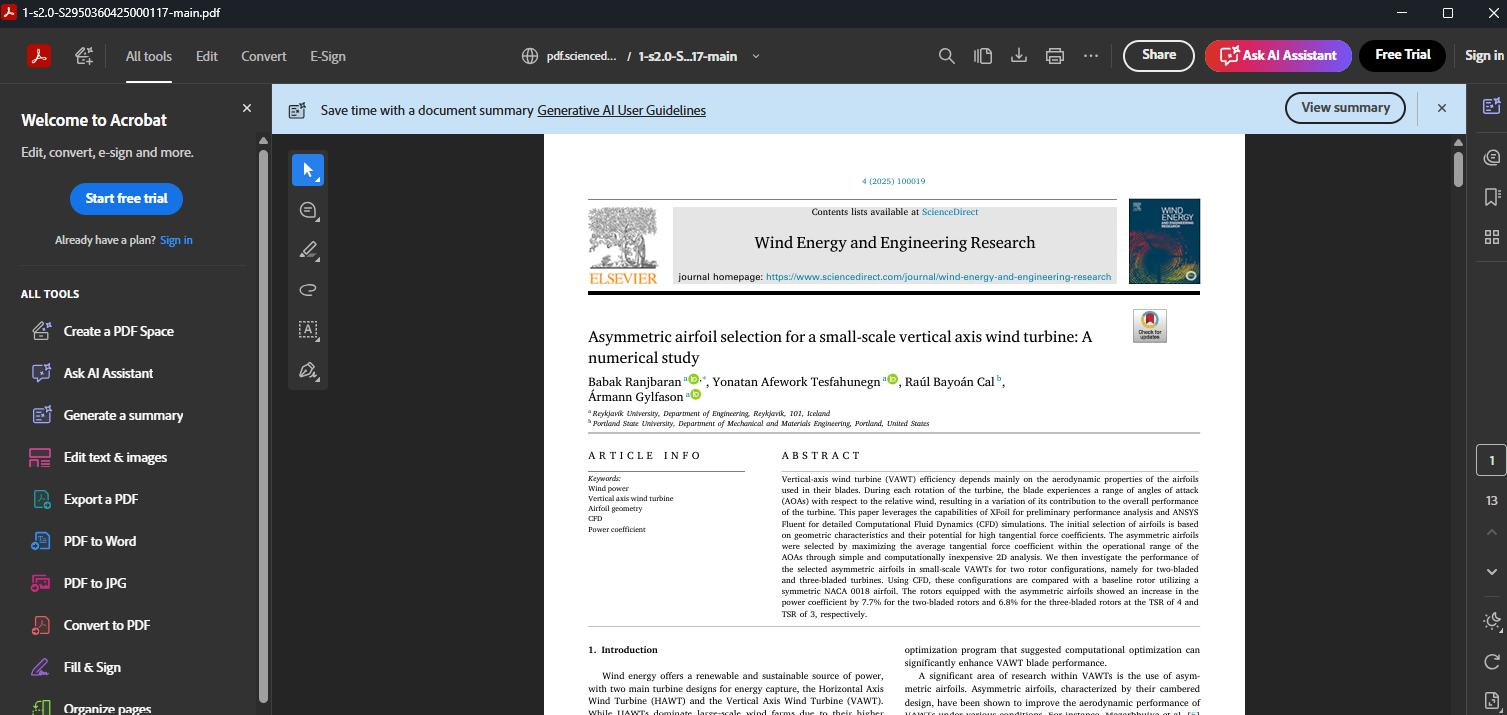The width and height of the screenshot is (1507, 715).
Task: Click the red Ask AI Assistant button
Action: coord(1278,55)
